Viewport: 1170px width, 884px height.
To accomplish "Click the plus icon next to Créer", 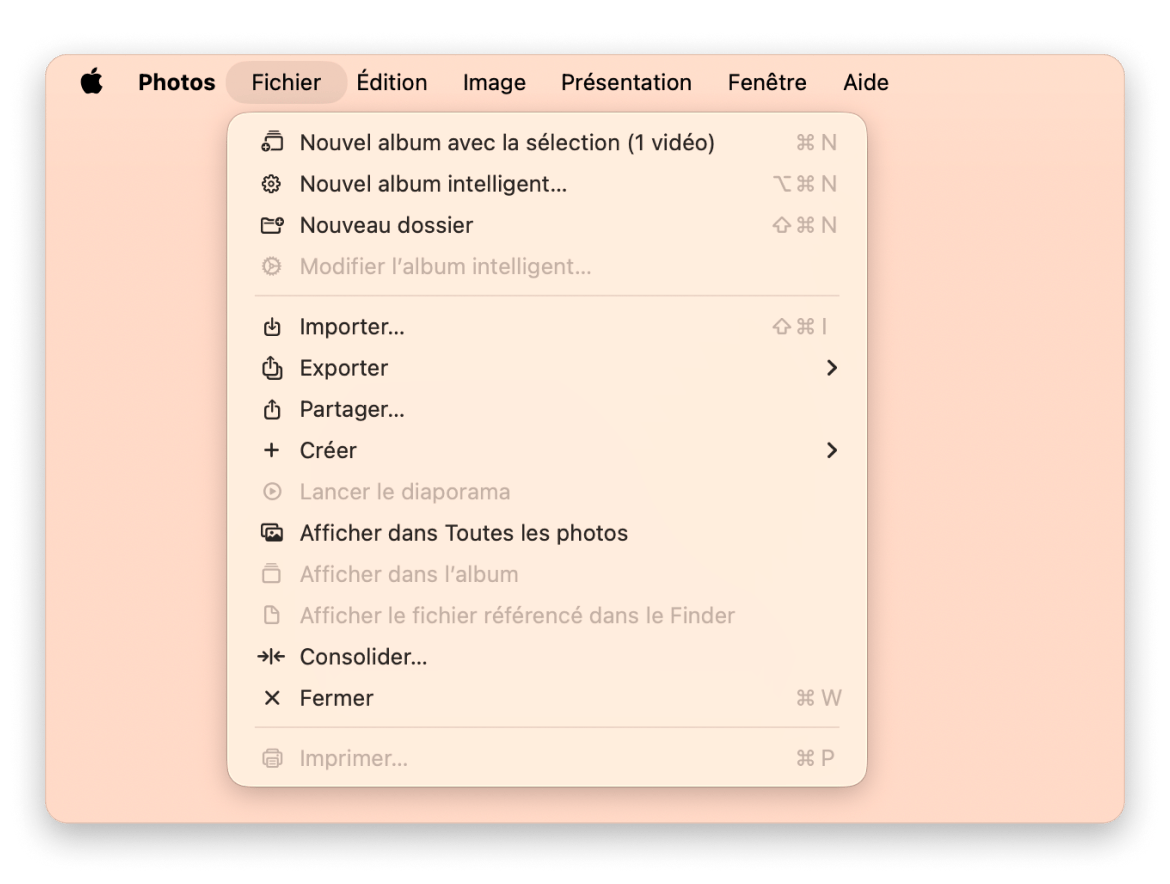I will tap(272, 450).
